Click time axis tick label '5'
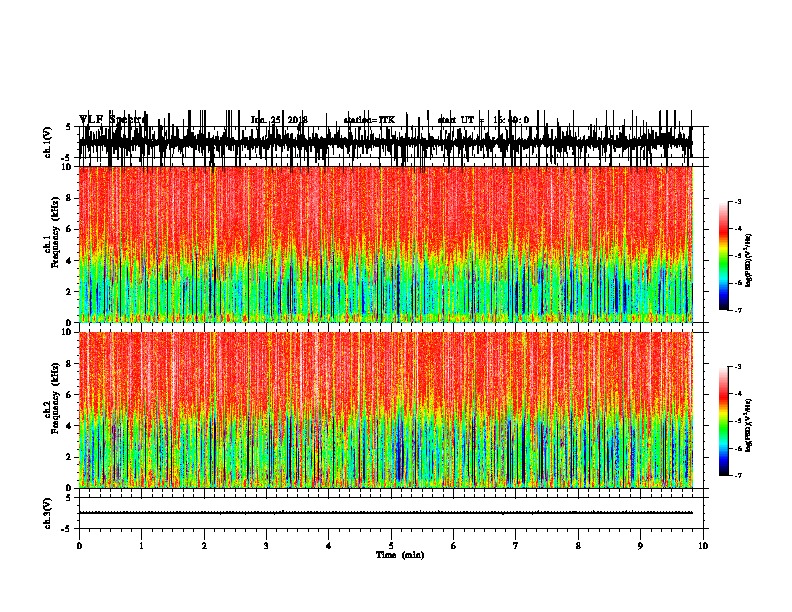The height and width of the screenshot is (612, 792). point(391,546)
